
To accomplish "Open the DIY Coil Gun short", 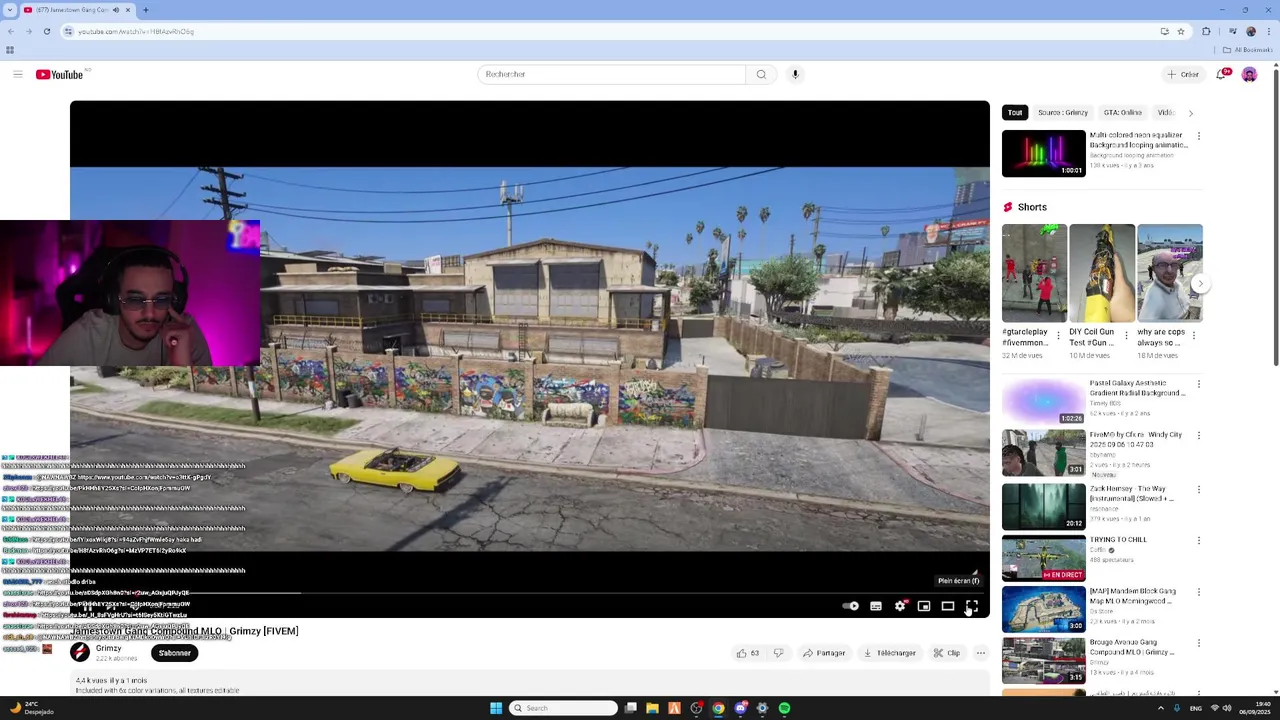I will [x=1102, y=272].
